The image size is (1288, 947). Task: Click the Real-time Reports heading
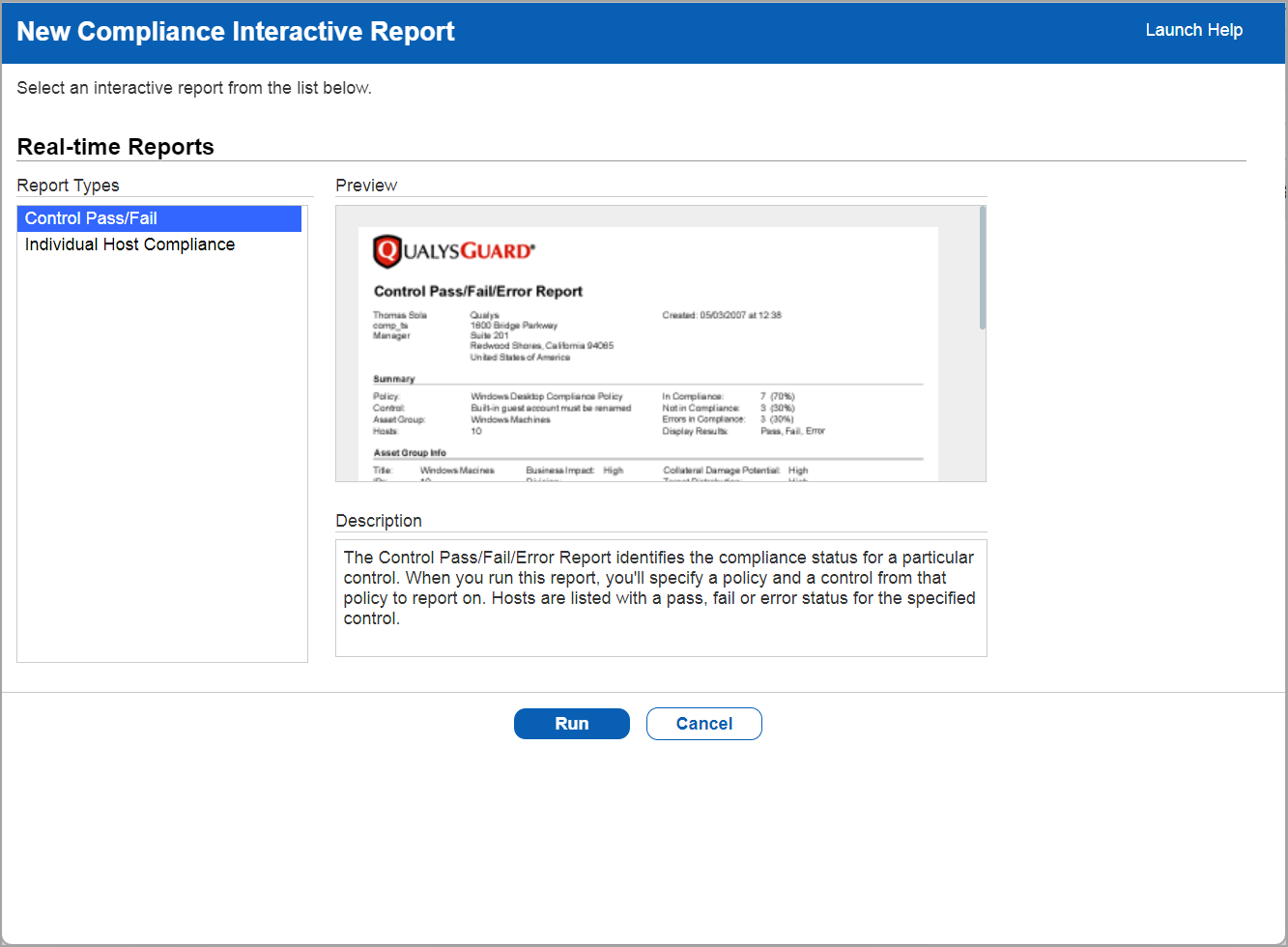pos(116,147)
